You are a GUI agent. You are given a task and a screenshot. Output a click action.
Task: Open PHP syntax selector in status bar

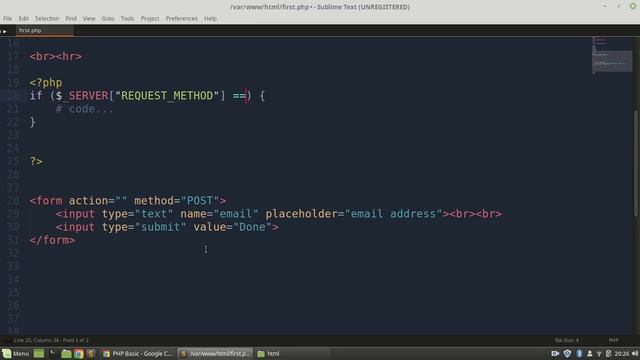click(x=613, y=340)
